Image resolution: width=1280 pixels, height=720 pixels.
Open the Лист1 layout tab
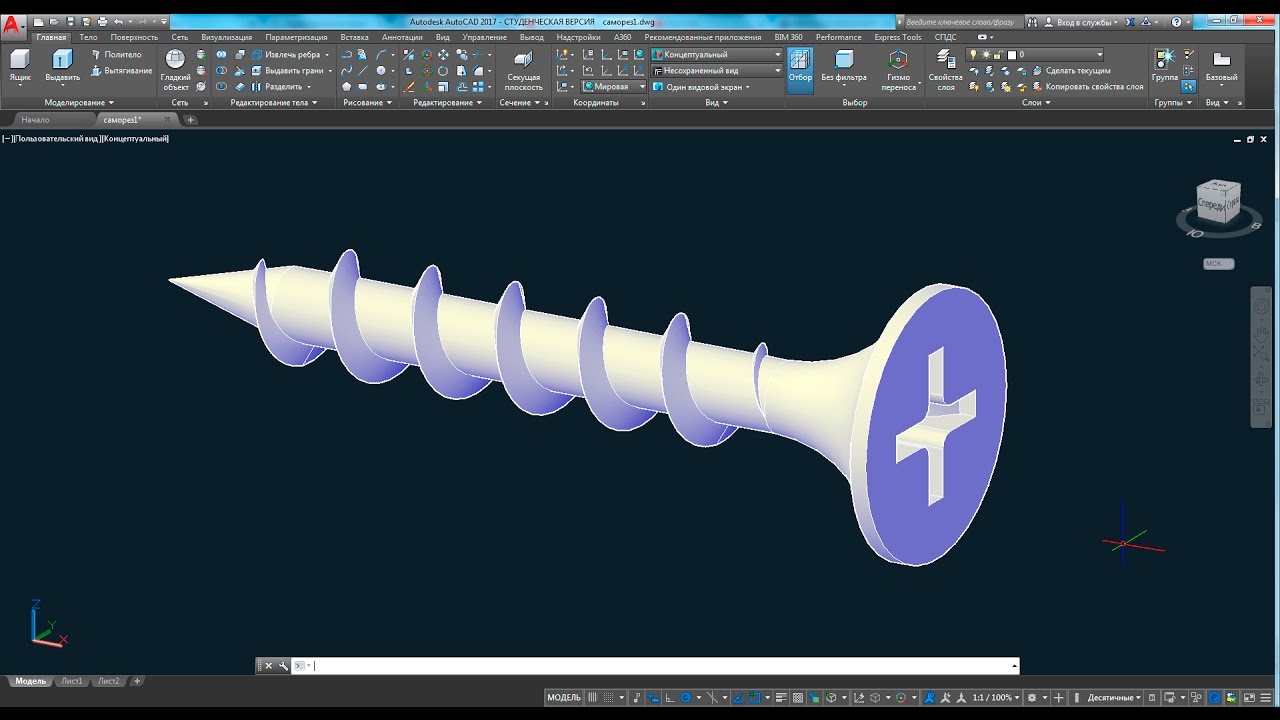coord(71,681)
